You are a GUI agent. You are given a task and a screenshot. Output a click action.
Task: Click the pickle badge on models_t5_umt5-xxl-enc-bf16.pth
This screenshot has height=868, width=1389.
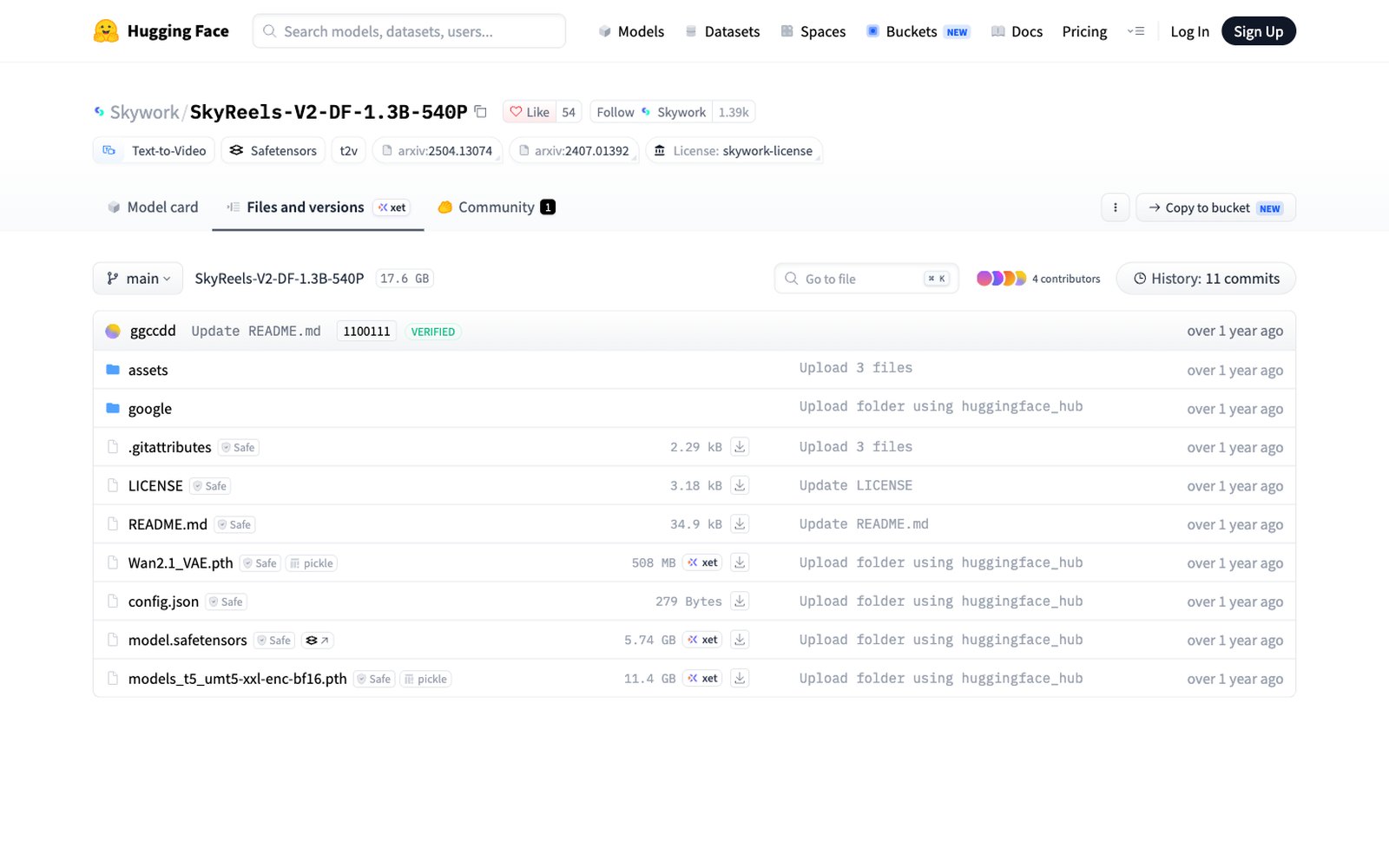tap(425, 679)
